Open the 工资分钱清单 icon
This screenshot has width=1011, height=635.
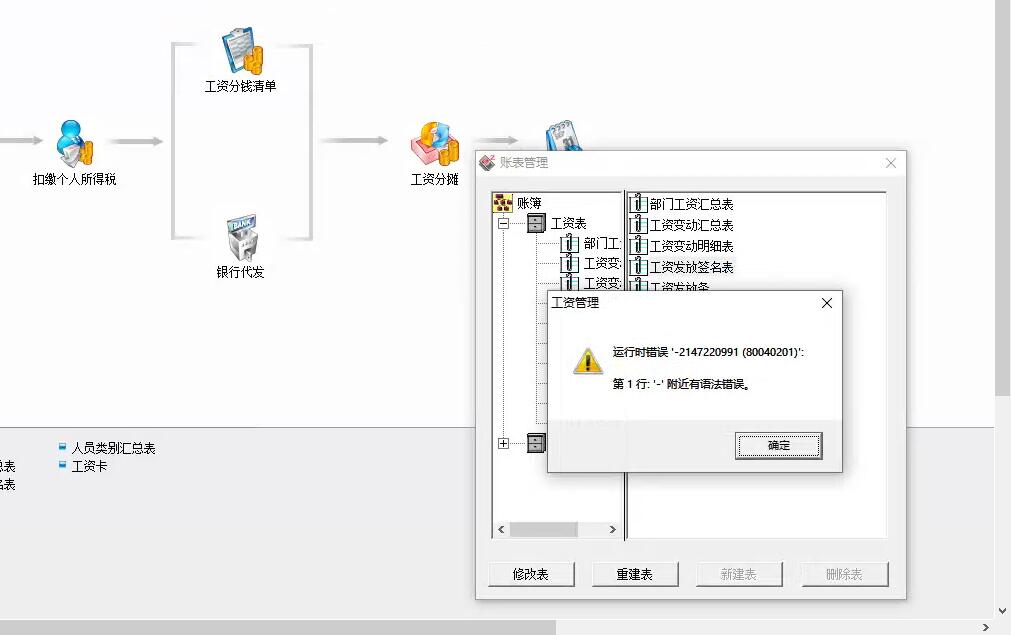[242, 52]
